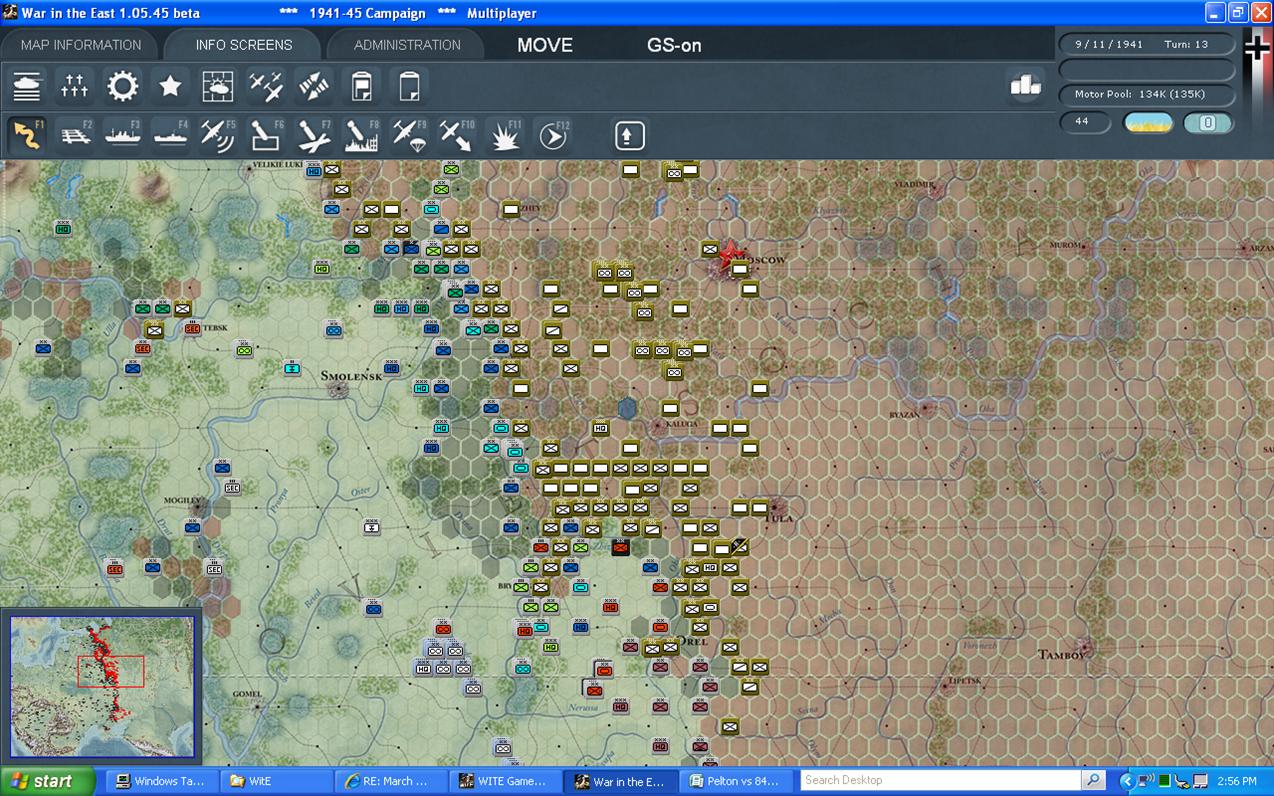Click the F12 end turn icon
Image resolution: width=1274 pixels, height=796 pixels.
pos(553,135)
